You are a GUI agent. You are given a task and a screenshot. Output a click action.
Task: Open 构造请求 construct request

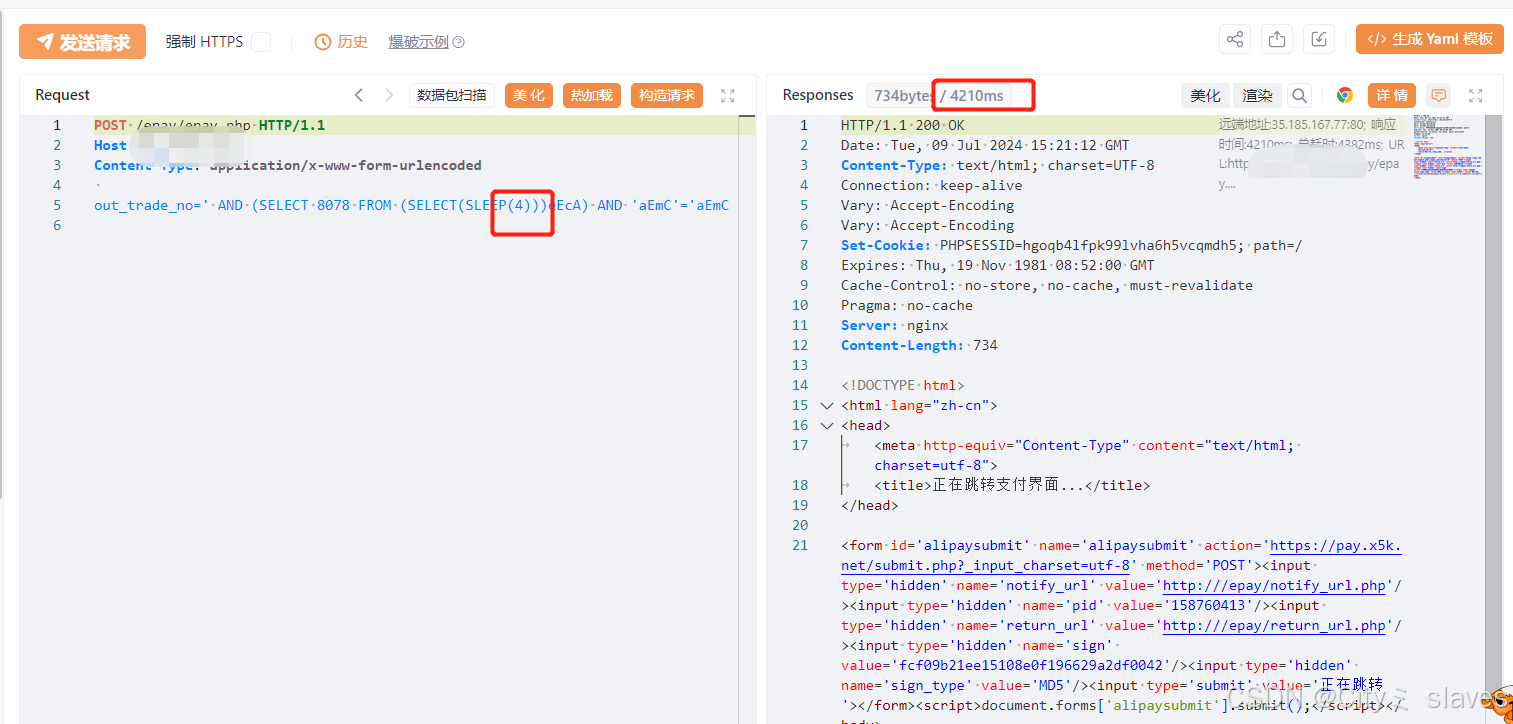click(x=666, y=95)
